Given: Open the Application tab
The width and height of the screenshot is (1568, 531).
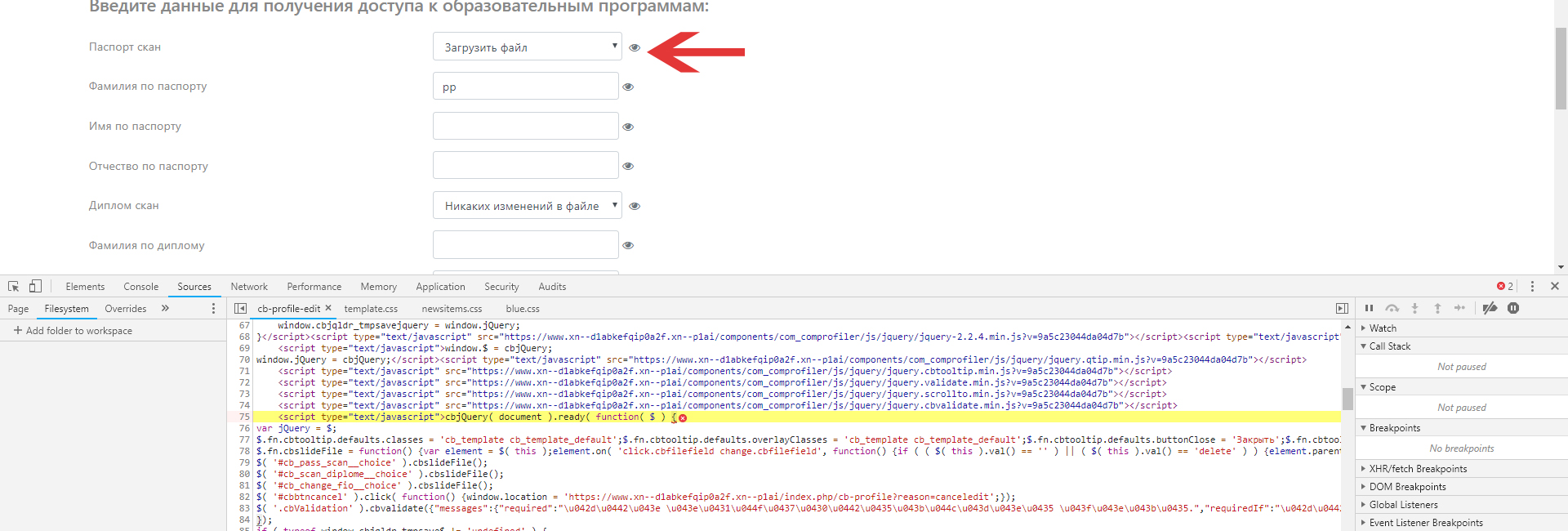Looking at the screenshot, I should coord(441,287).
